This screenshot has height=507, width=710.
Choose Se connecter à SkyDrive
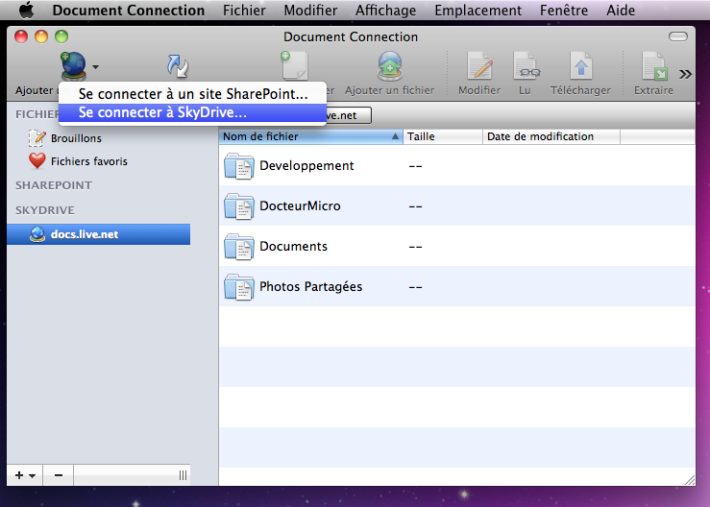tap(193, 113)
